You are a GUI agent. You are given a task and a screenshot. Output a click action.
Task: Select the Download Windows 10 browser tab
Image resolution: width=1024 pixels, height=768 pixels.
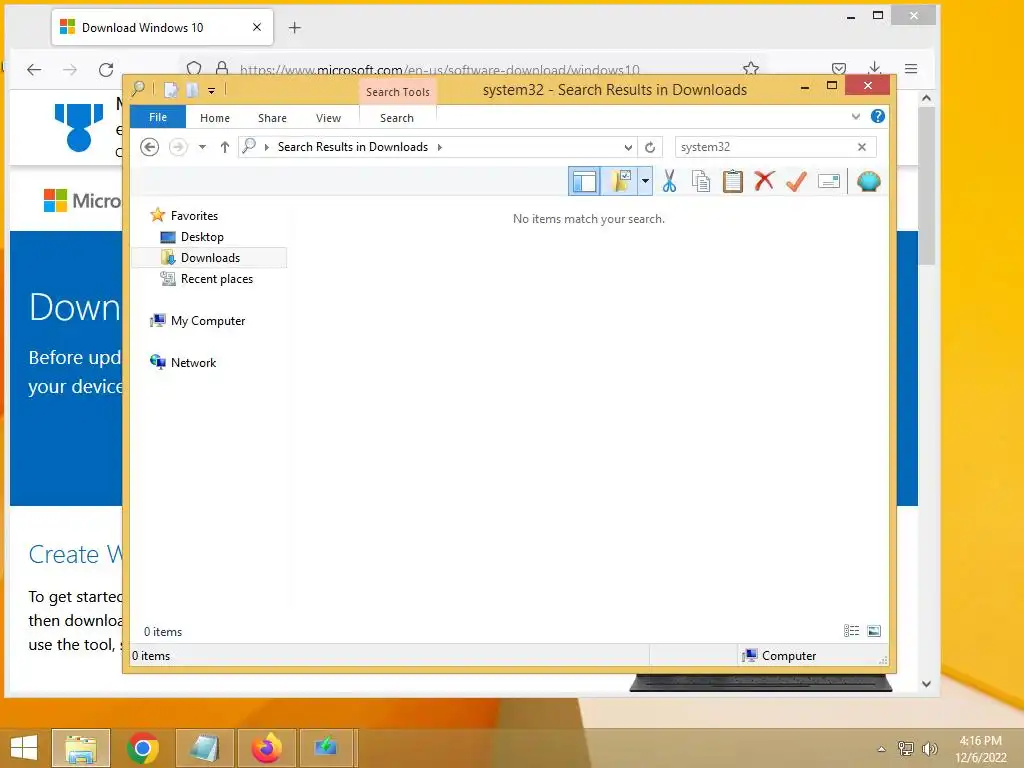[162, 27]
